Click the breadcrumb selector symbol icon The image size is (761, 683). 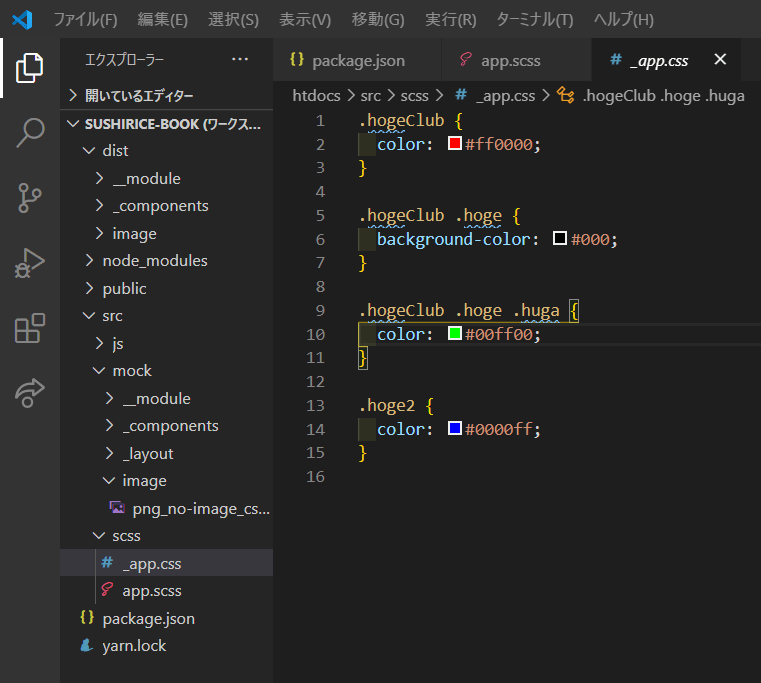(x=566, y=95)
